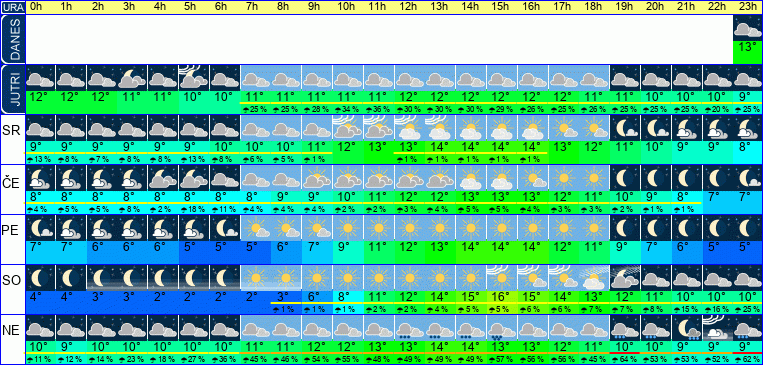This screenshot has height=365, width=763.
Task: Click the DANES 23h cloudy night icon
Action: 747,29
